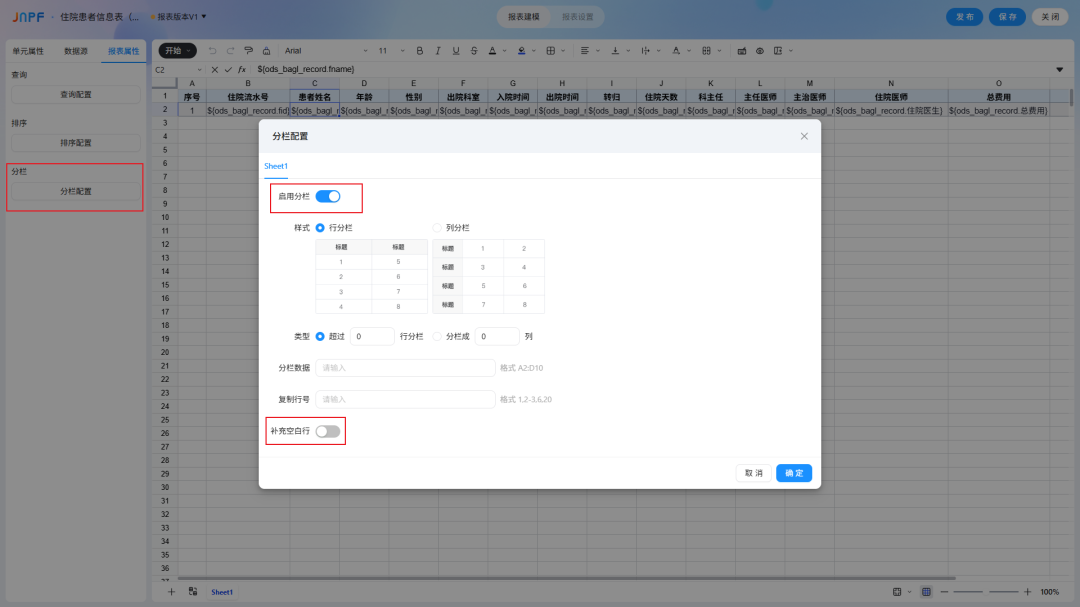Select the Sheet1 tab at the bottom bar
This screenshot has width=1080, height=607.
pyautogui.click(x=222, y=592)
